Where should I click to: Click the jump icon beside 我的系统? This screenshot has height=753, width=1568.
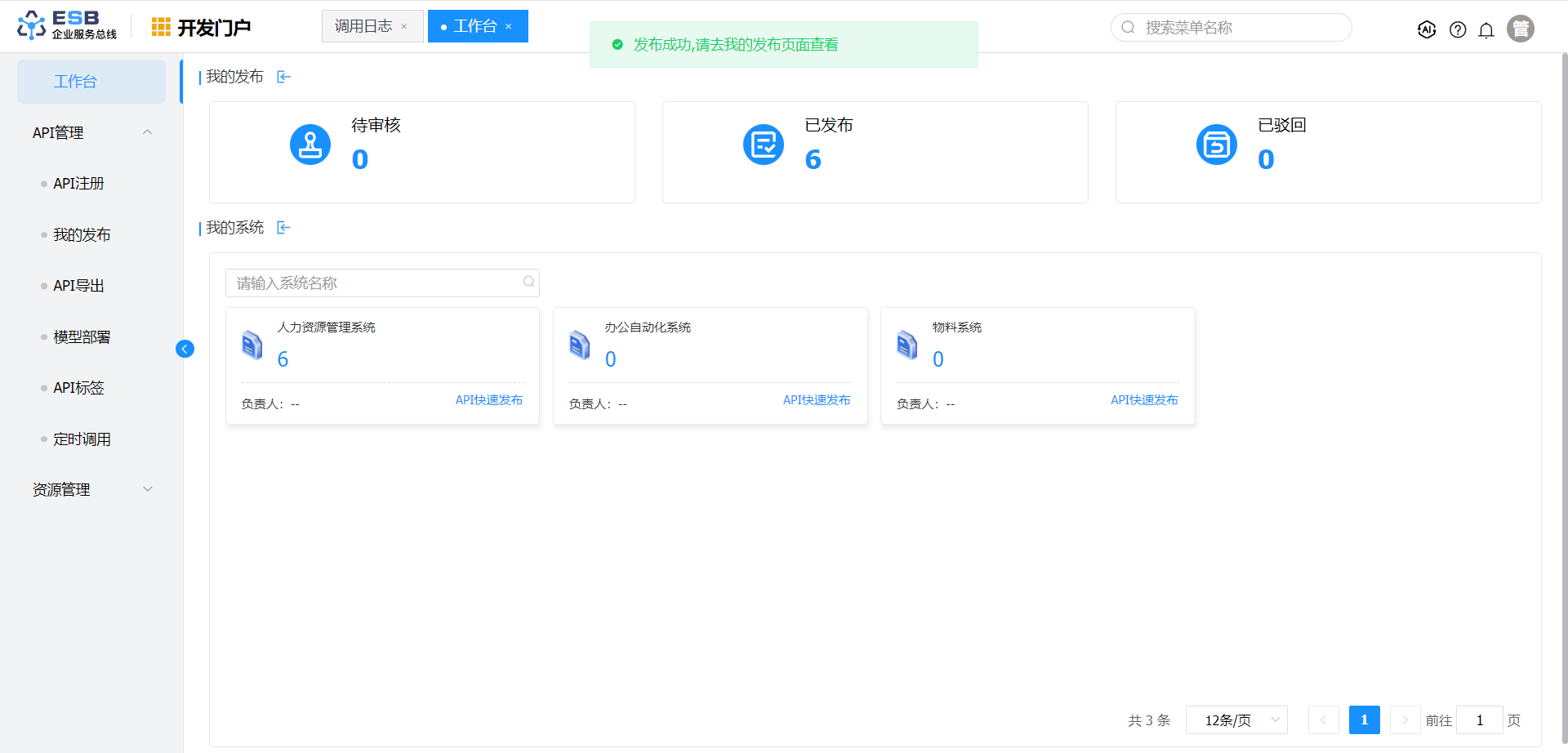tap(283, 228)
